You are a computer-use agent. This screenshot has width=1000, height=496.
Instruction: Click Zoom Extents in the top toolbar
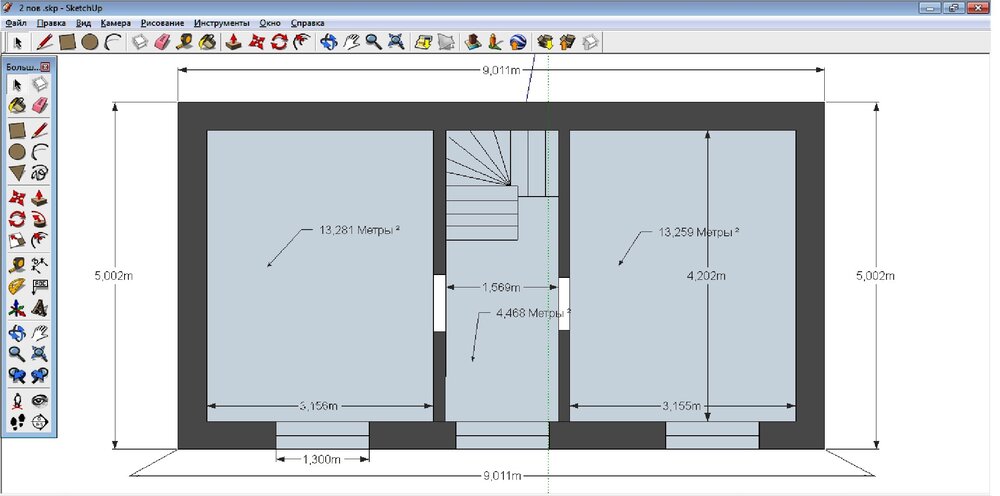pyautogui.click(x=396, y=42)
